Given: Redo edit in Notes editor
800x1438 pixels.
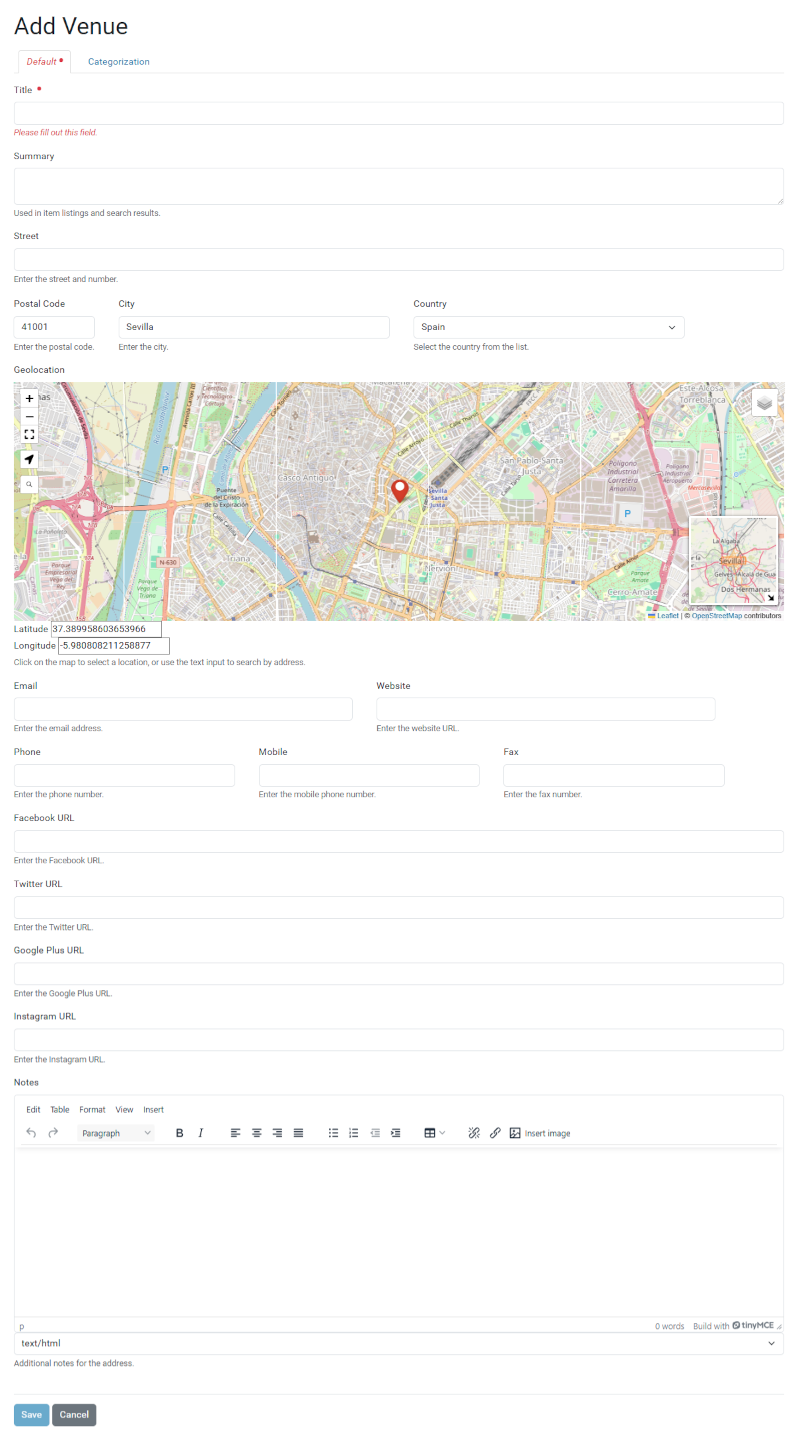Looking at the screenshot, I should coord(53,1133).
